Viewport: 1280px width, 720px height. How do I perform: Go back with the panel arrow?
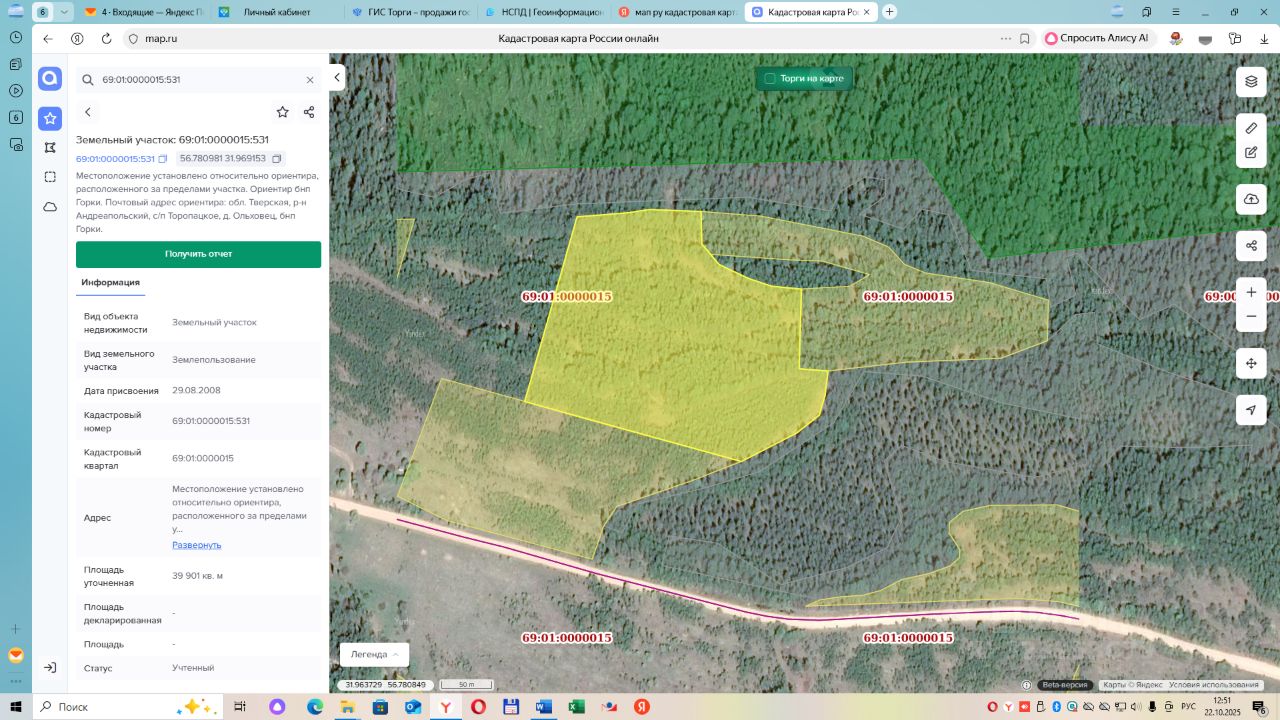[88, 112]
